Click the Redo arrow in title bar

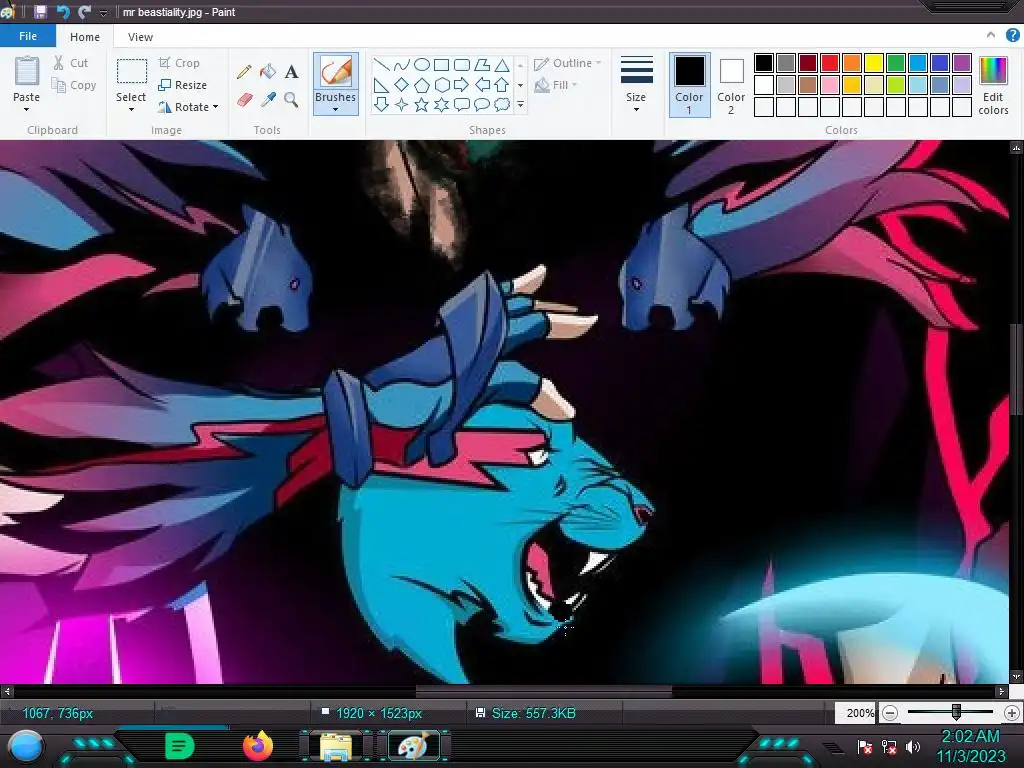tap(84, 12)
